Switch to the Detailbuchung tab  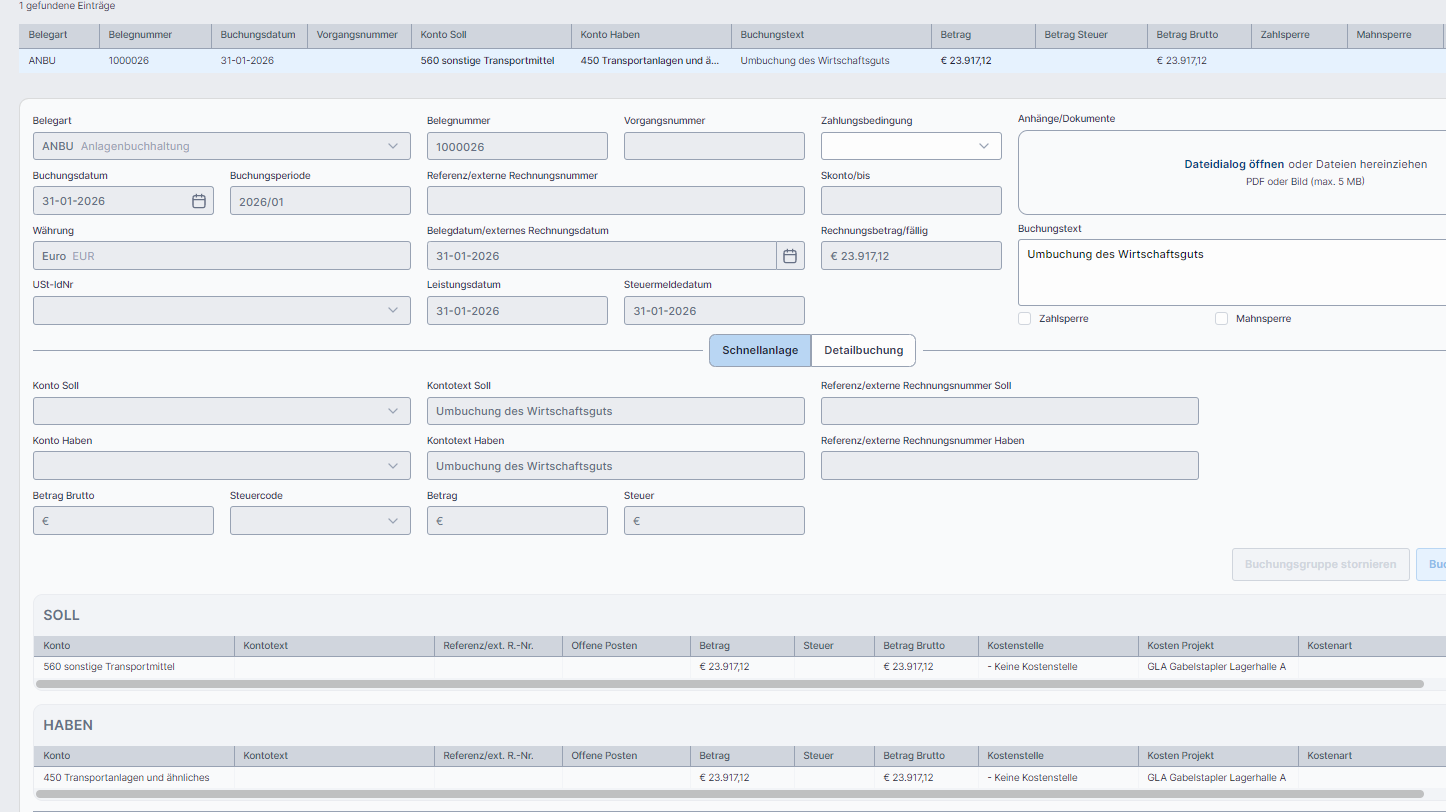(x=863, y=350)
